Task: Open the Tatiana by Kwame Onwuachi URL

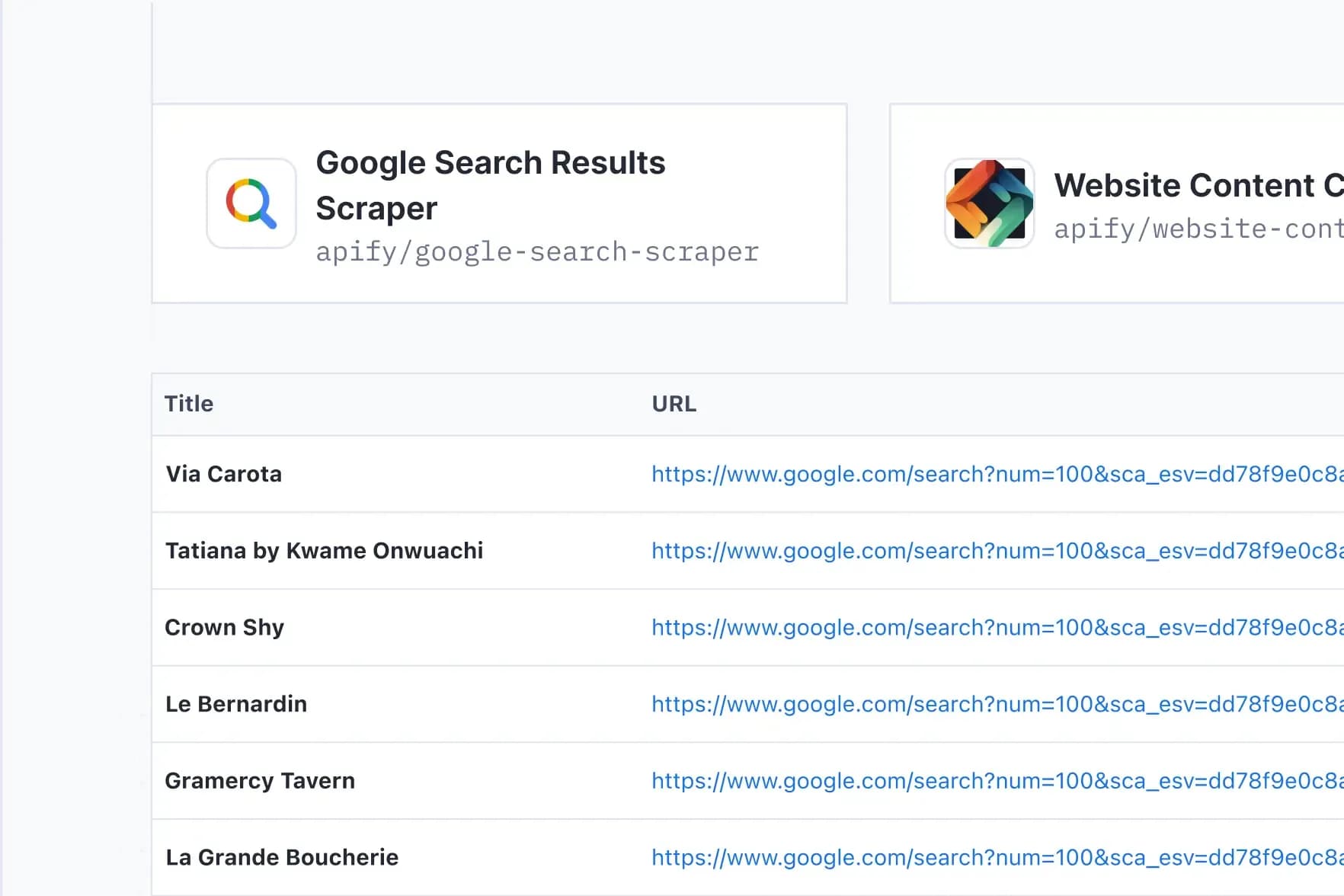Action: click(997, 551)
